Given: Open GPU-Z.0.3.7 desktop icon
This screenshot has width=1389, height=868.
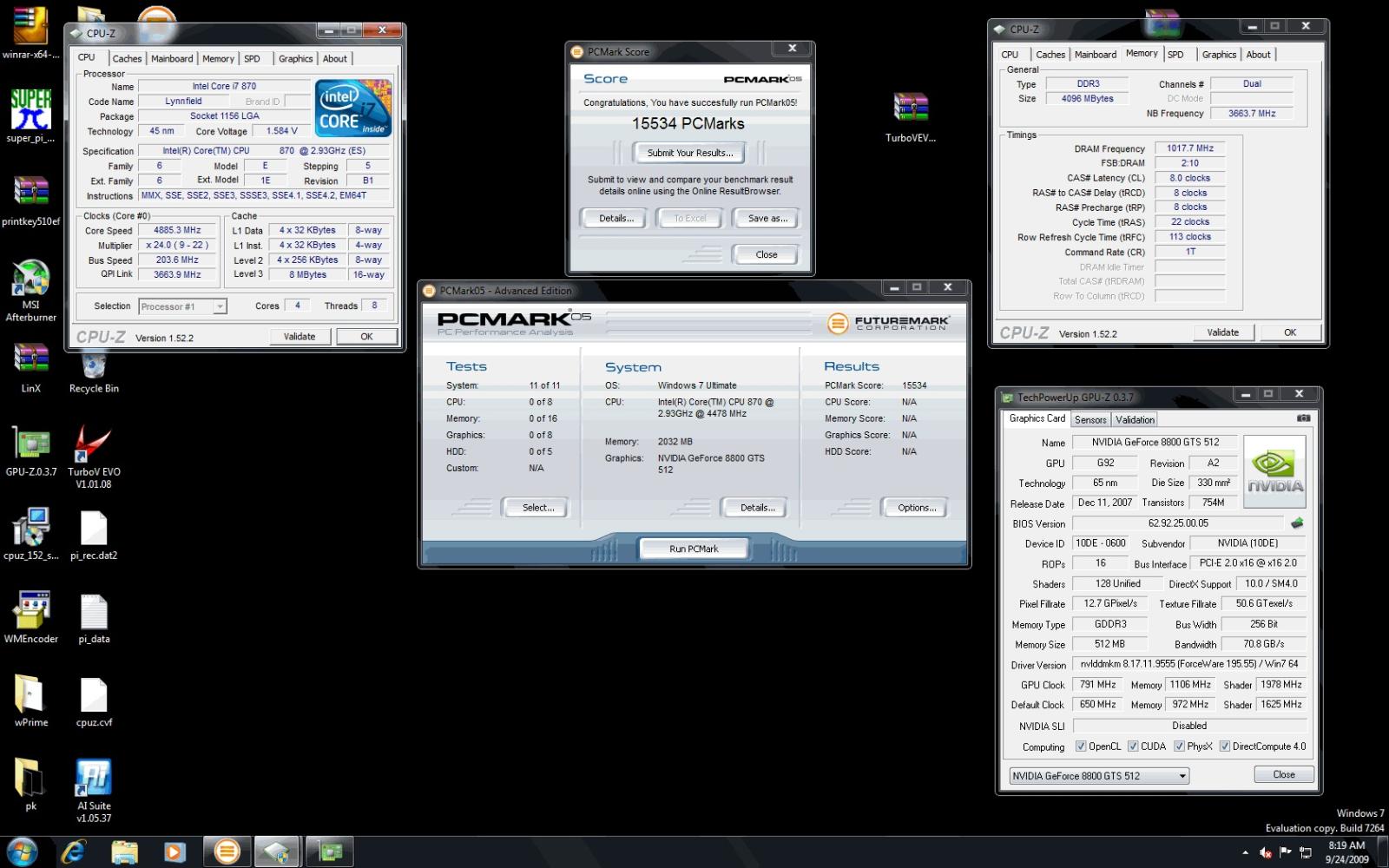Looking at the screenshot, I should tap(30, 450).
